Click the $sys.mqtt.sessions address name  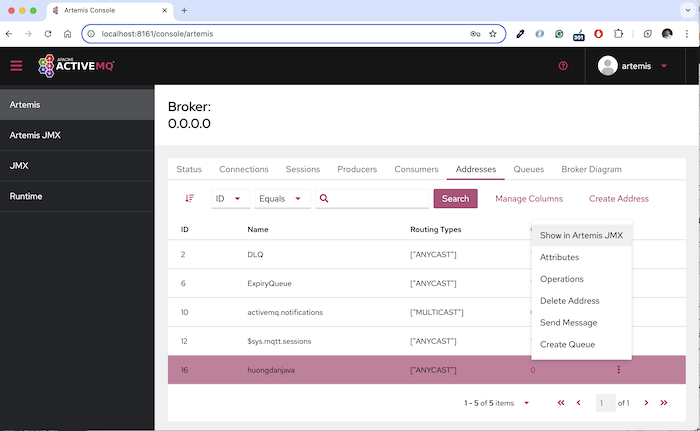pyautogui.click(x=279, y=341)
